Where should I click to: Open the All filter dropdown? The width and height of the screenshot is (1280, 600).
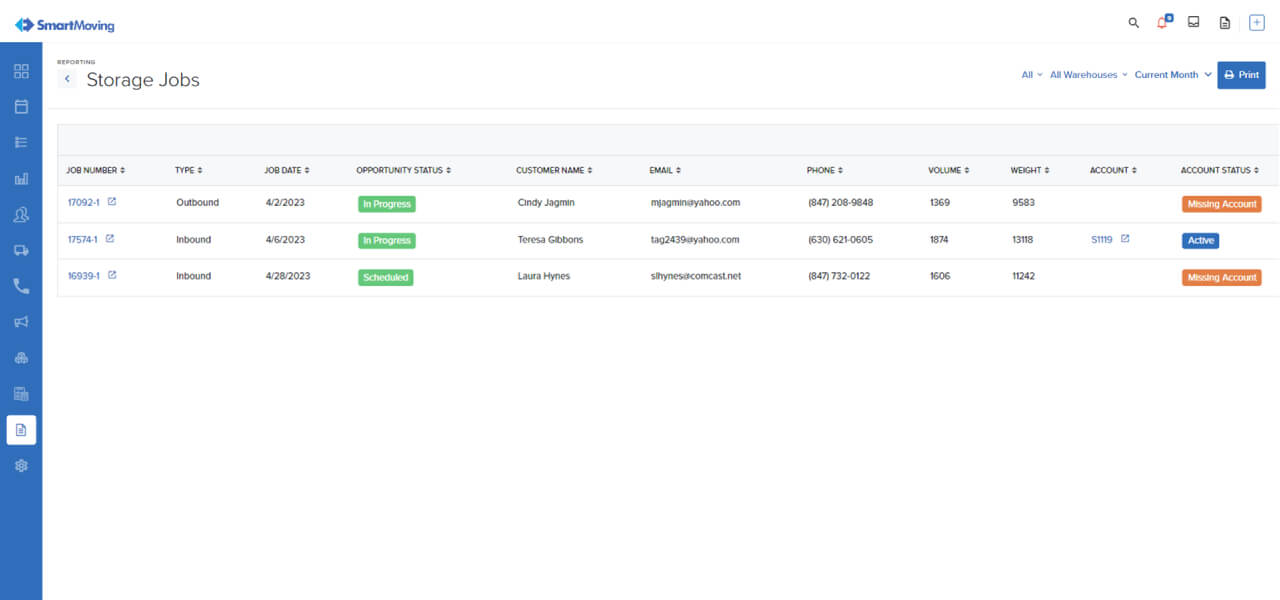click(1031, 75)
